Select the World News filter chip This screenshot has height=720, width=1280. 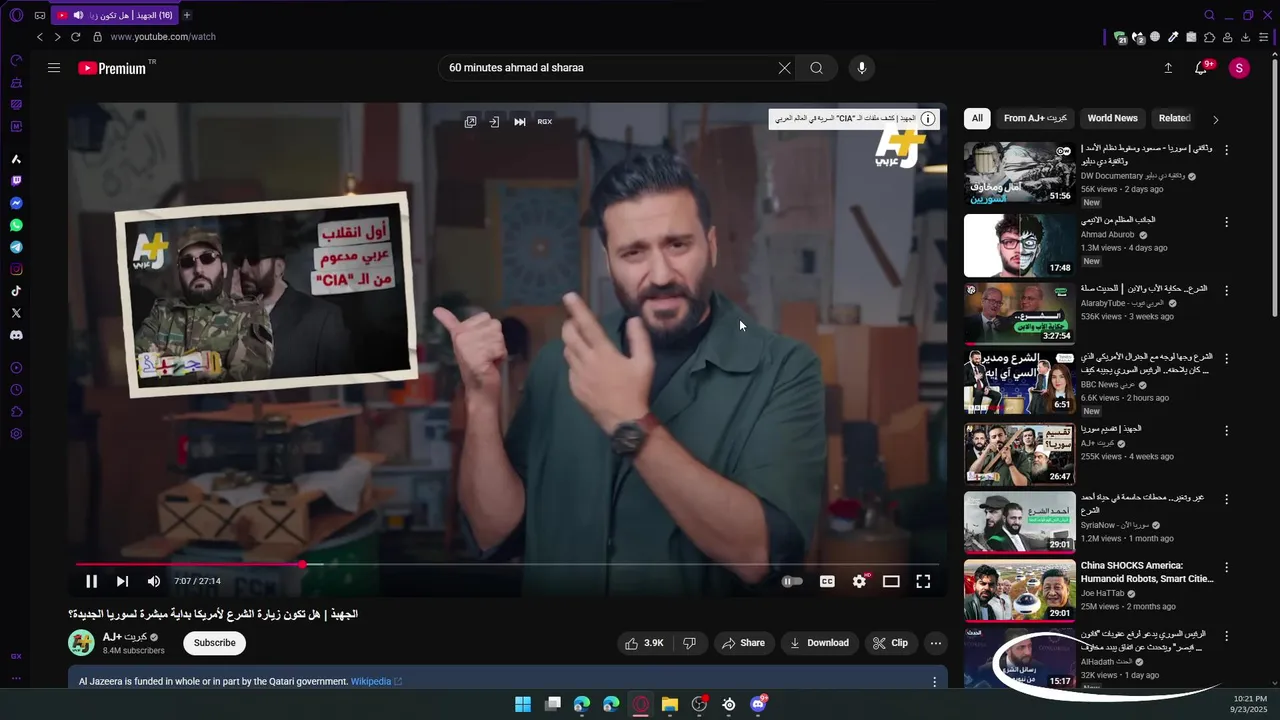click(x=1112, y=118)
